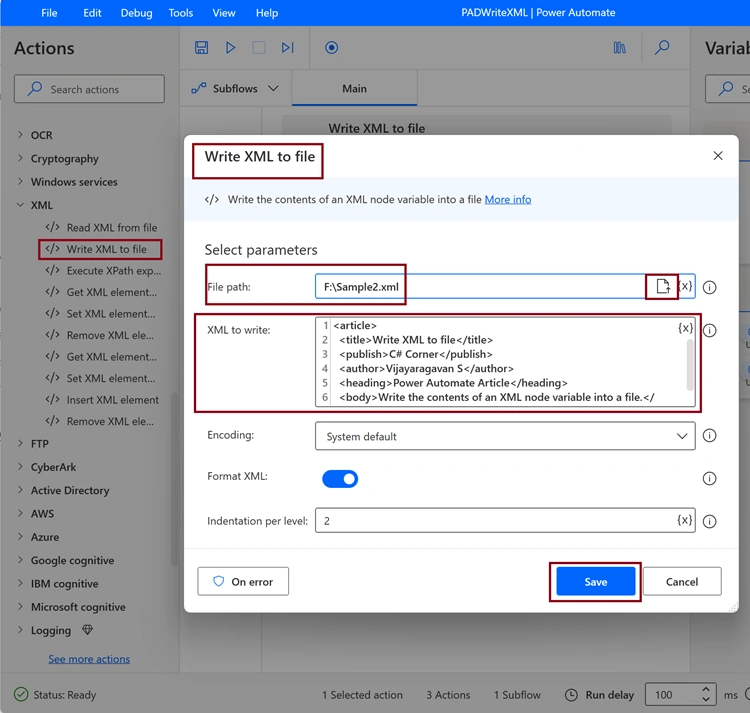
Task: Click See more actions link
Action: click(x=89, y=659)
